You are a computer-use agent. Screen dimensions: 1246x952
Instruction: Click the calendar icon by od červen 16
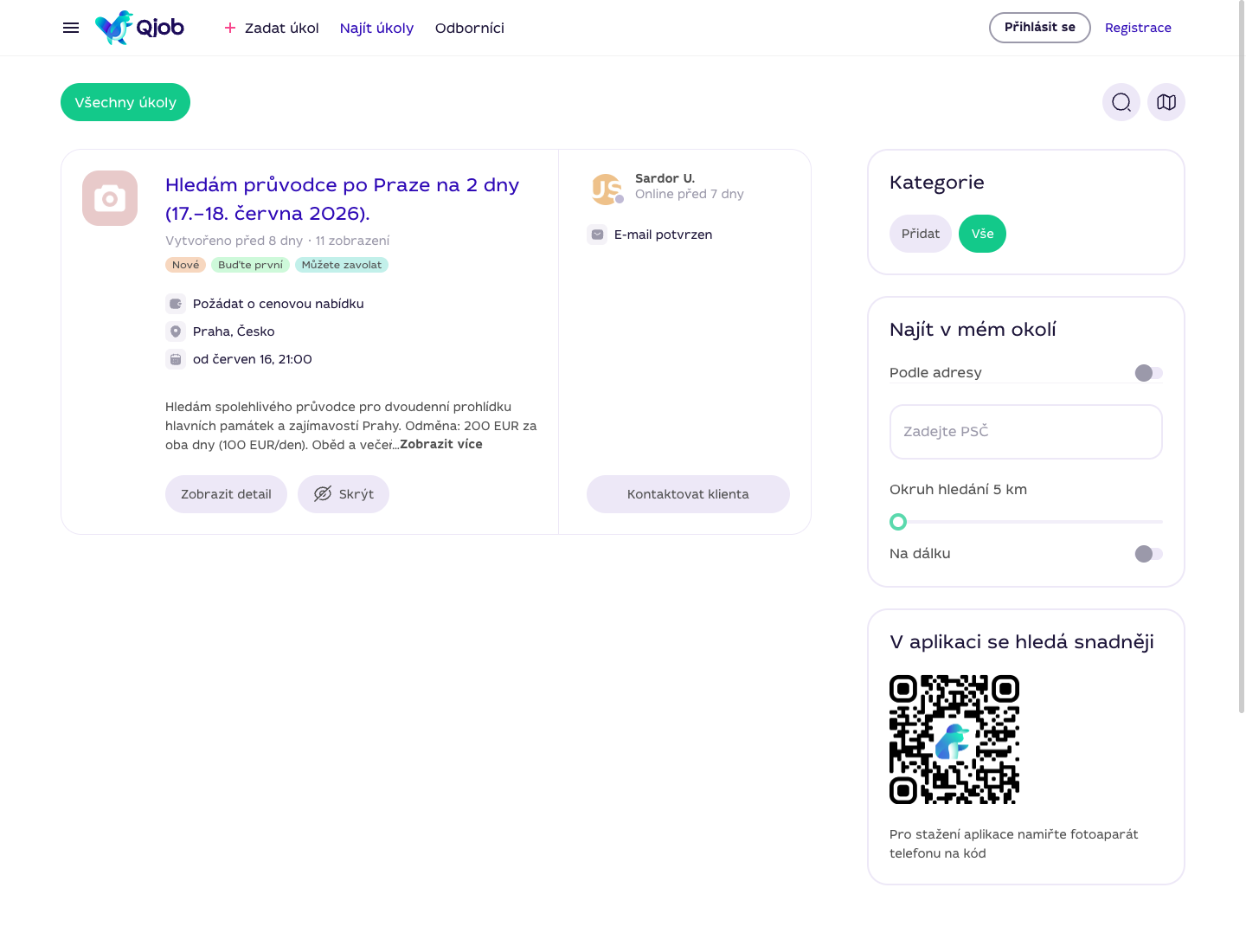(176, 359)
